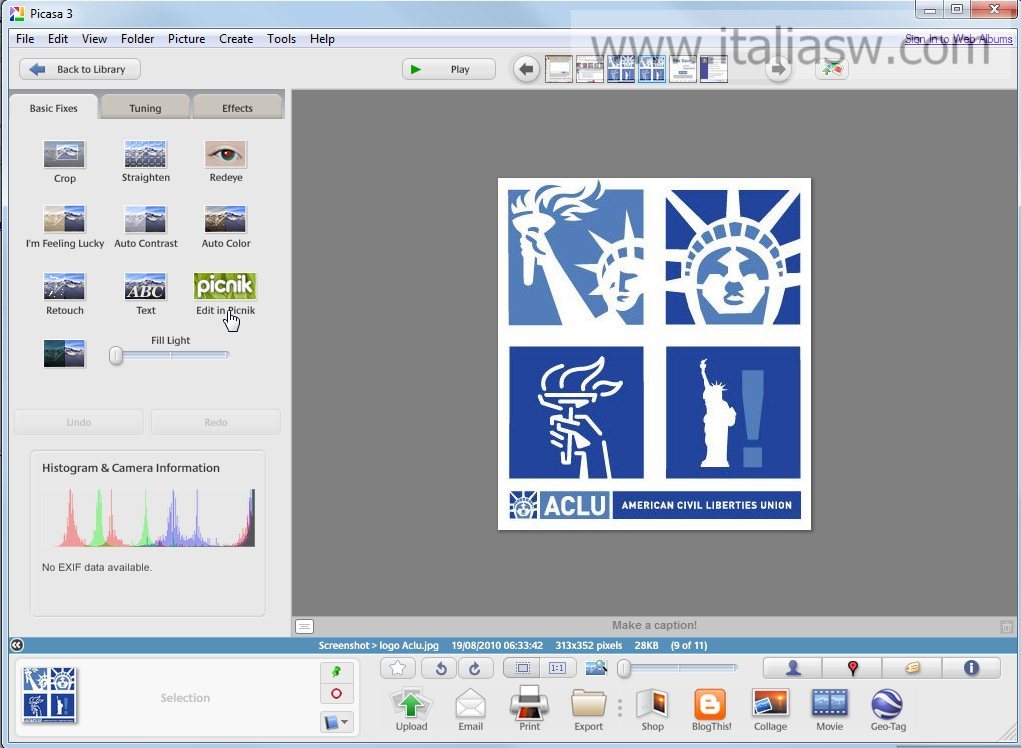
Task: Click the Fill Light preview icon
Action: coord(64,353)
